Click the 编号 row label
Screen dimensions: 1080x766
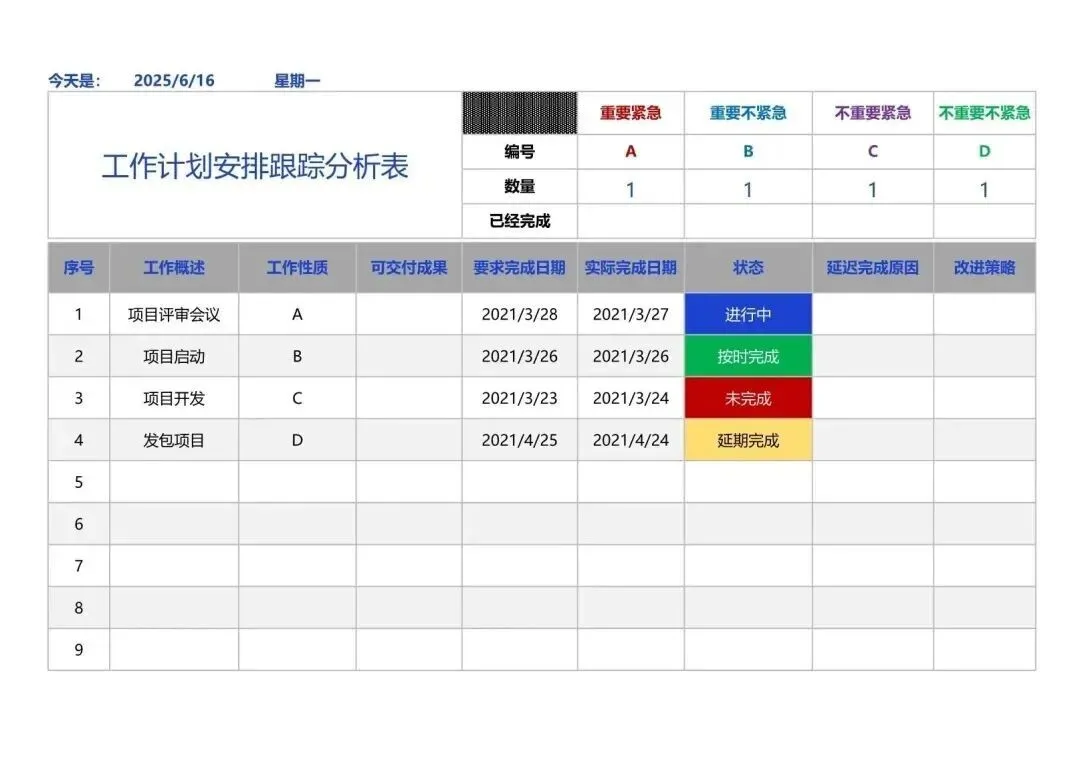tap(519, 152)
